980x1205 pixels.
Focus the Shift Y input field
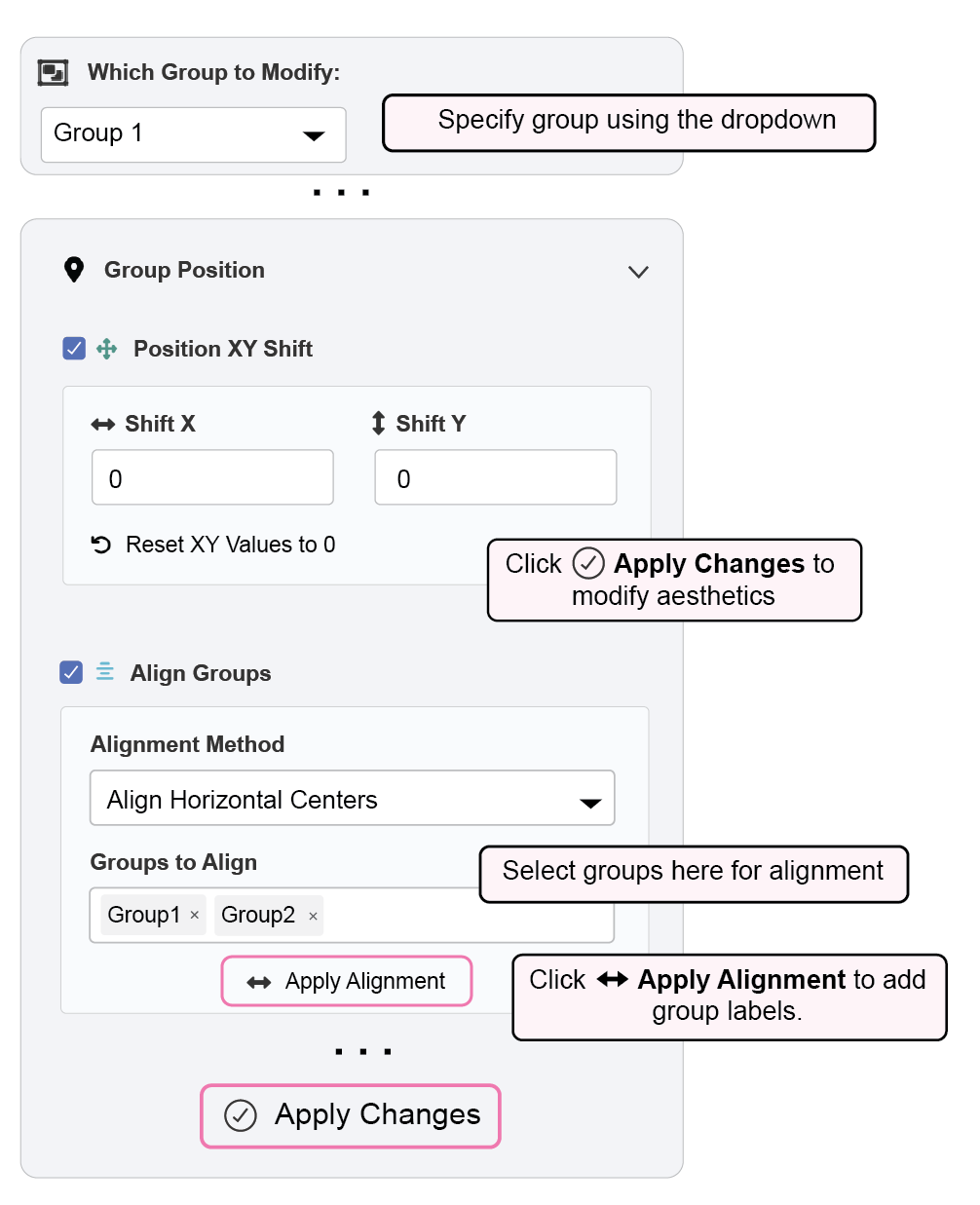point(495,478)
